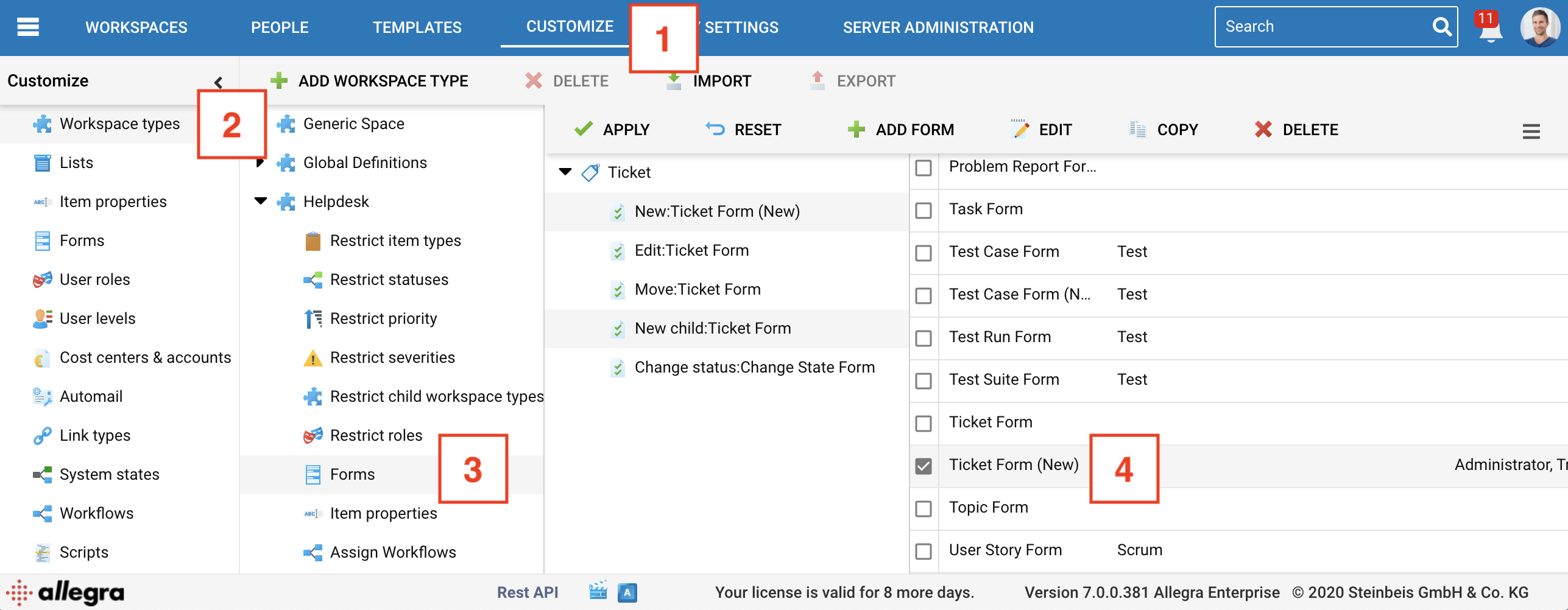Check the Task Form checkbox
The image size is (1568, 610).
tap(923, 211)
